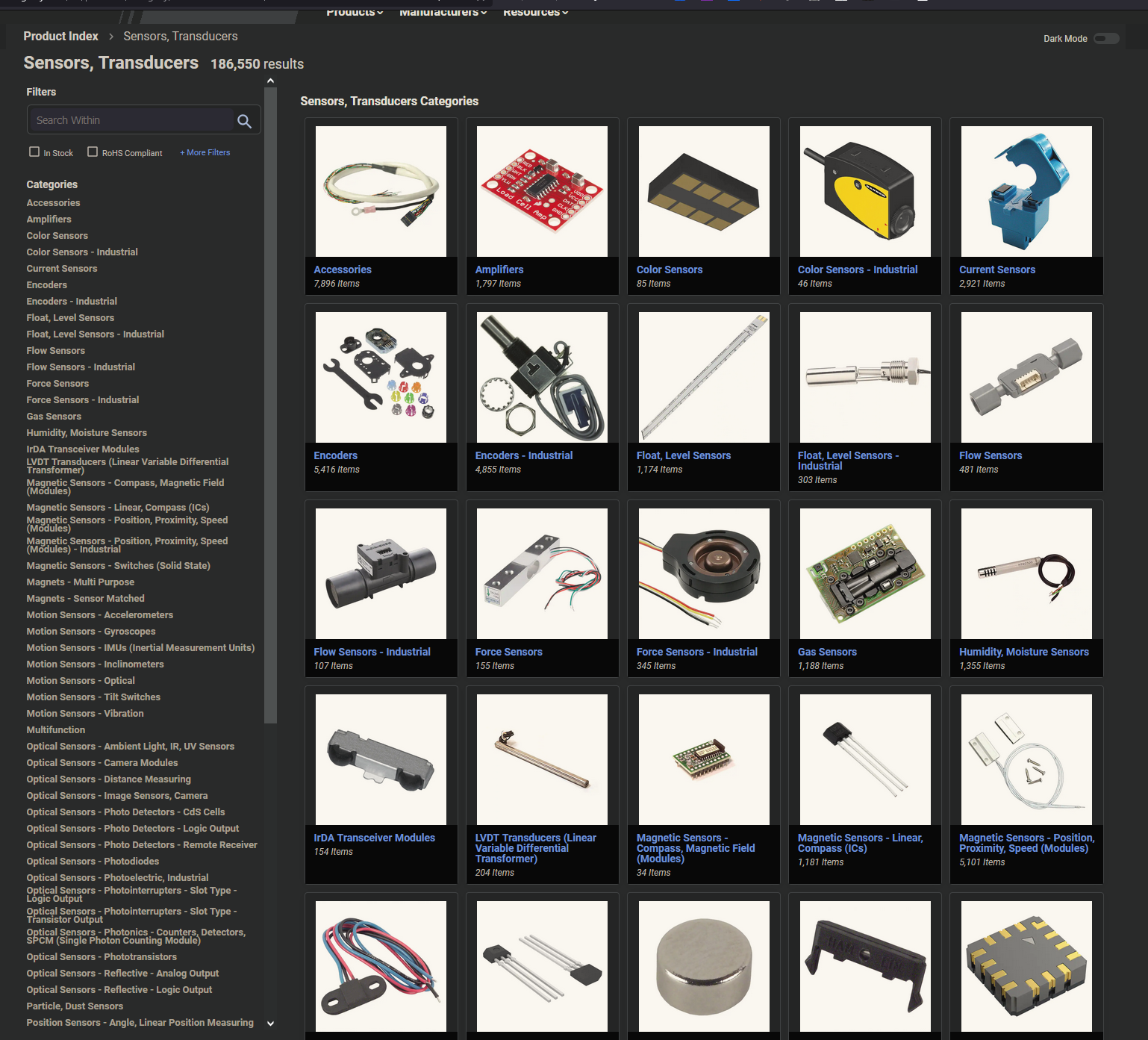Open the Resources dropdown menu
This screenshot has height=1040, width=1148.
point(535,12)
